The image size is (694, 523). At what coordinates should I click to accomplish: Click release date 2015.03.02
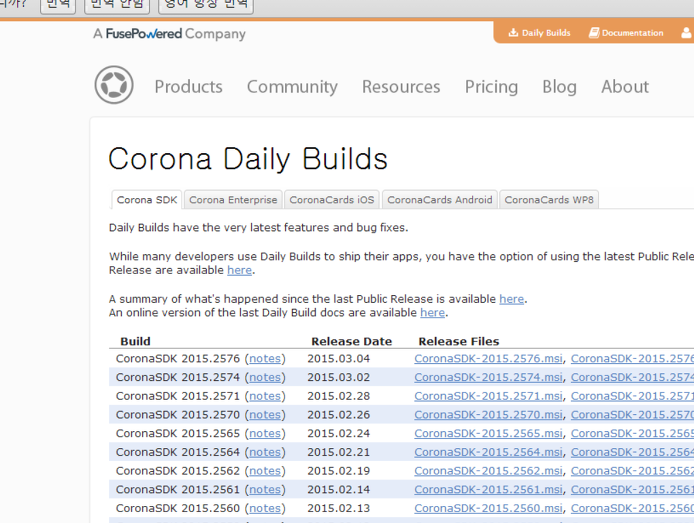(x=339, y=377)
